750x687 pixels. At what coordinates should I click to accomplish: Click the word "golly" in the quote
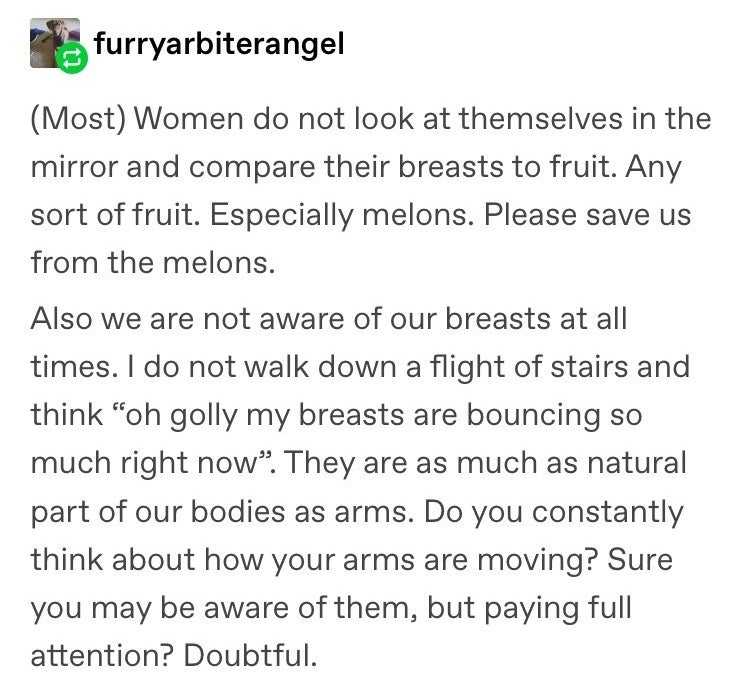click(x=204, y=415)
